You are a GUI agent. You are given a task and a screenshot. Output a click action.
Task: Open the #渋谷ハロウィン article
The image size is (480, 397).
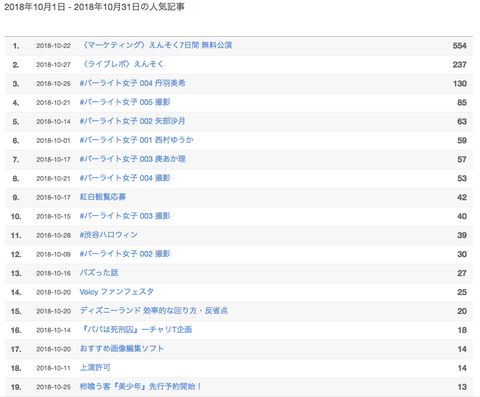point(109,235)
